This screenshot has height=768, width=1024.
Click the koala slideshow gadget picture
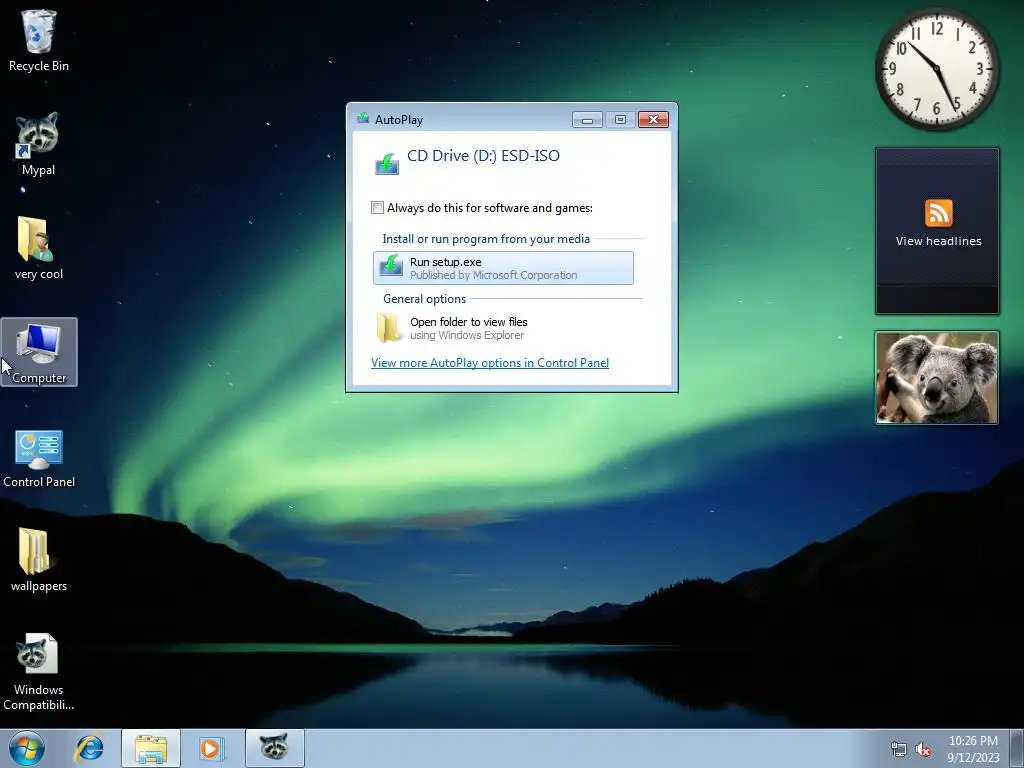click(x=937, y=377)
